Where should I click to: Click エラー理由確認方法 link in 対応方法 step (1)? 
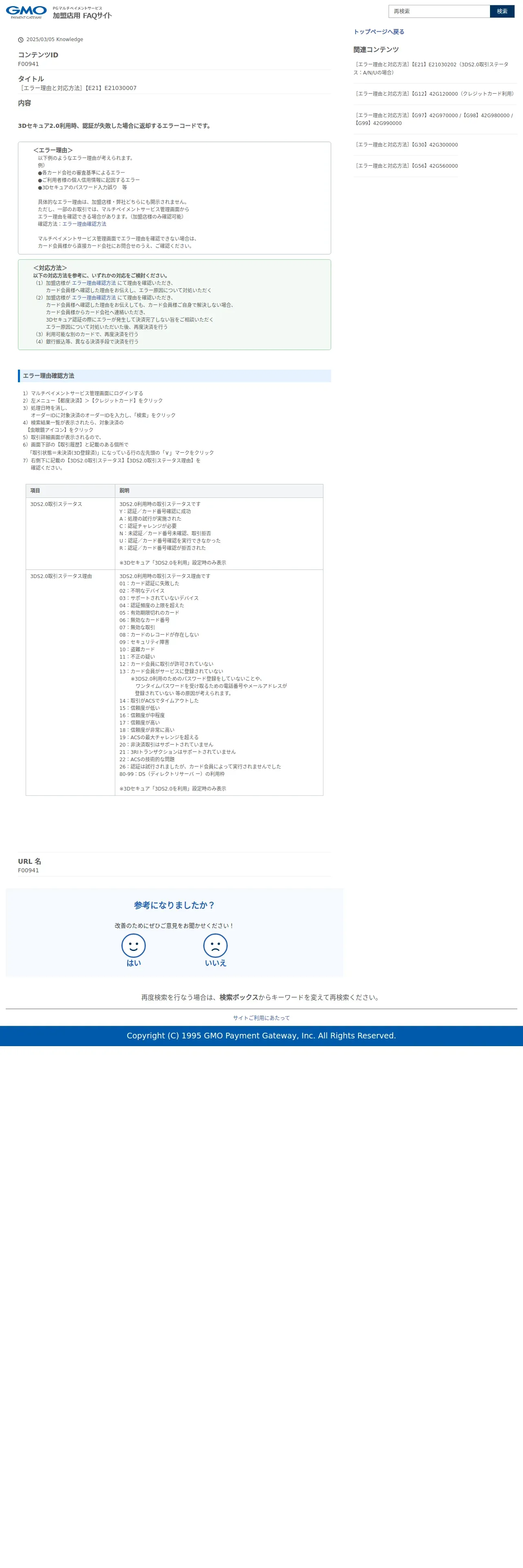(x=94, y=283)
